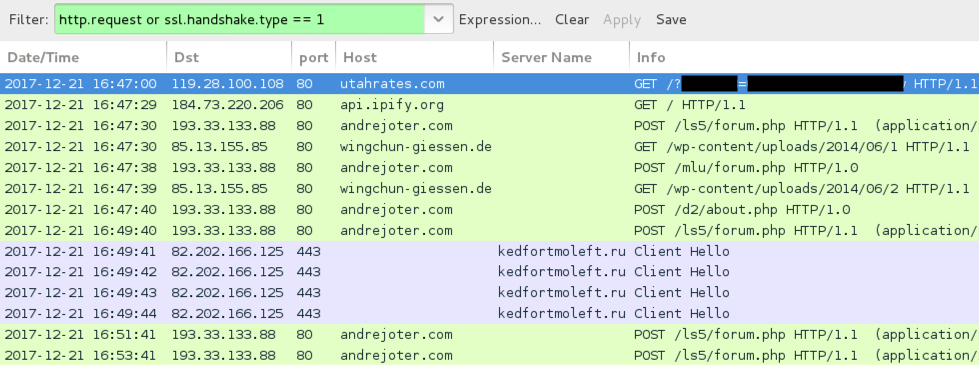Select the 16:53:41 andrejoter.com POST row
This screenshot has width=979, height=365.
(490, 355)
